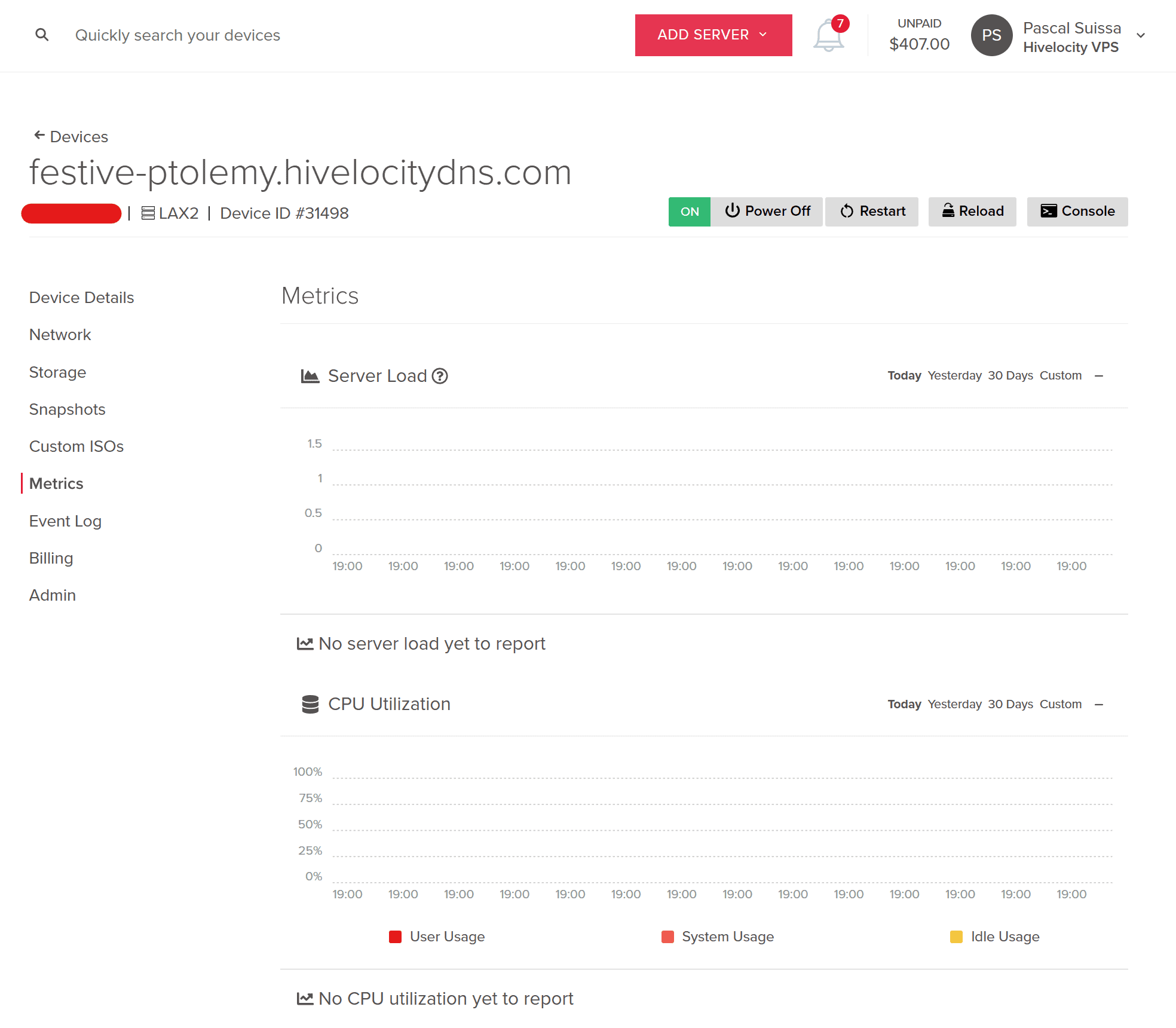Toggle the User Usage legend swatch
Viewport: 1176px width, 1028px height.
pos(395,937)
